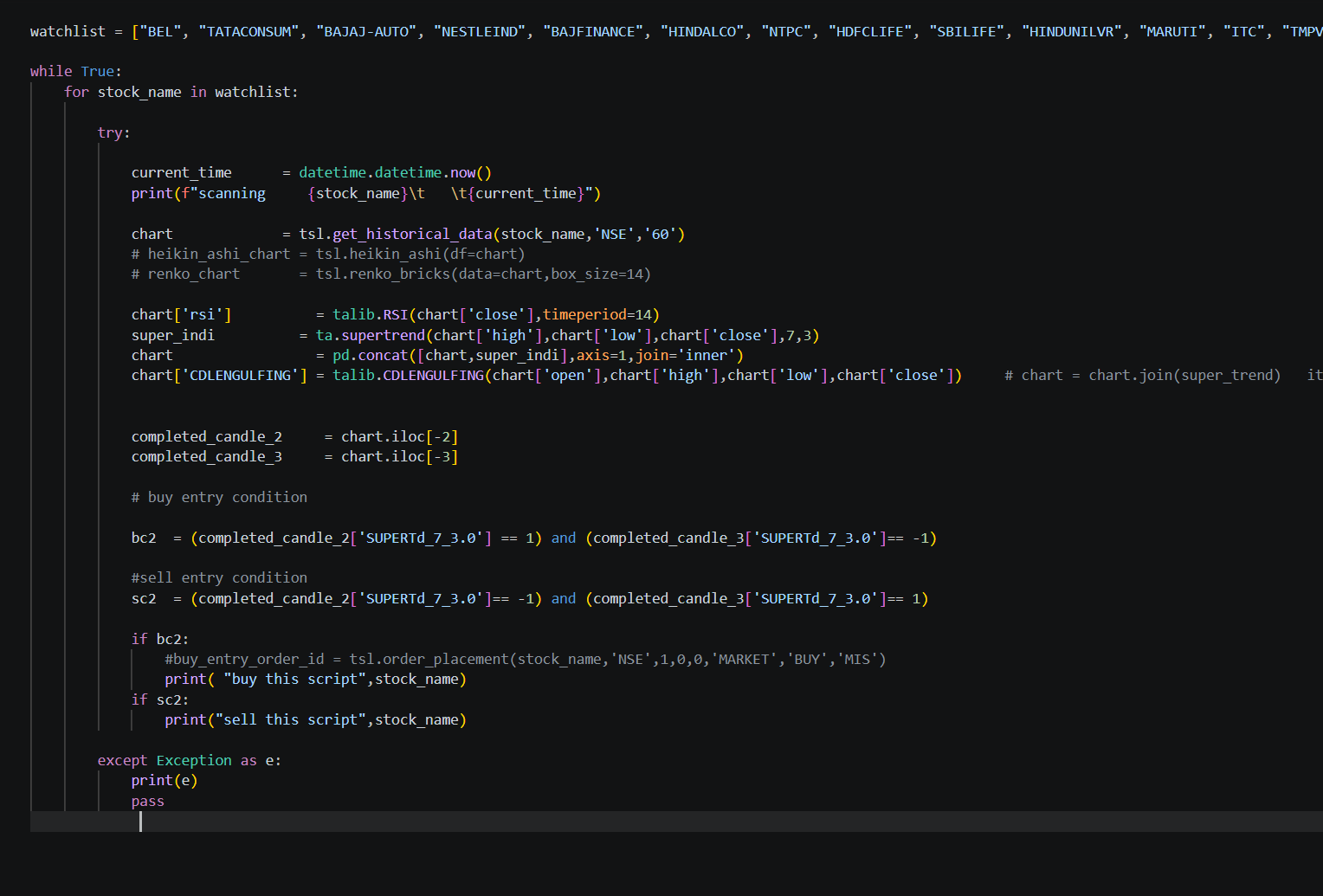Click the "#sell entry condition" comment
The height and width of the screenshot is (896, 1323).
(x=219, y=578)
